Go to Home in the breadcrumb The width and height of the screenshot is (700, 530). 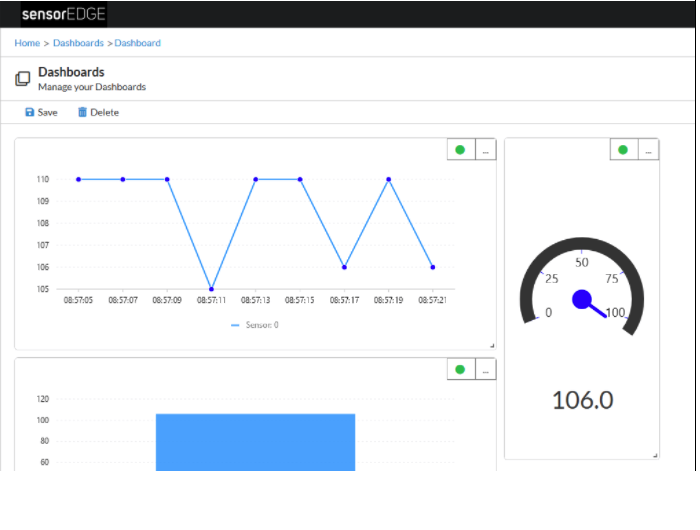pos(27,43)
